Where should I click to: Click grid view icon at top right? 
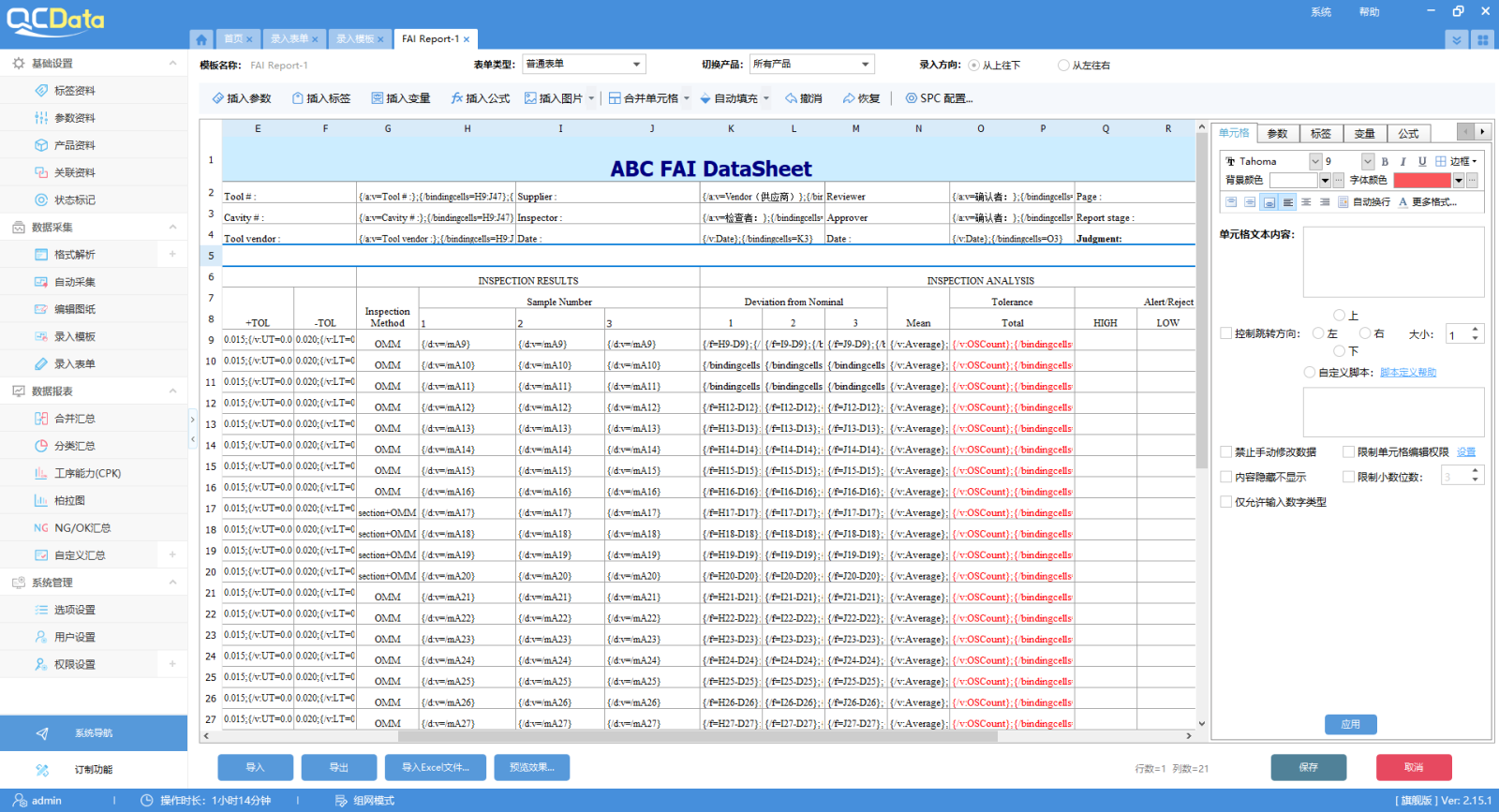point(1482,39)
